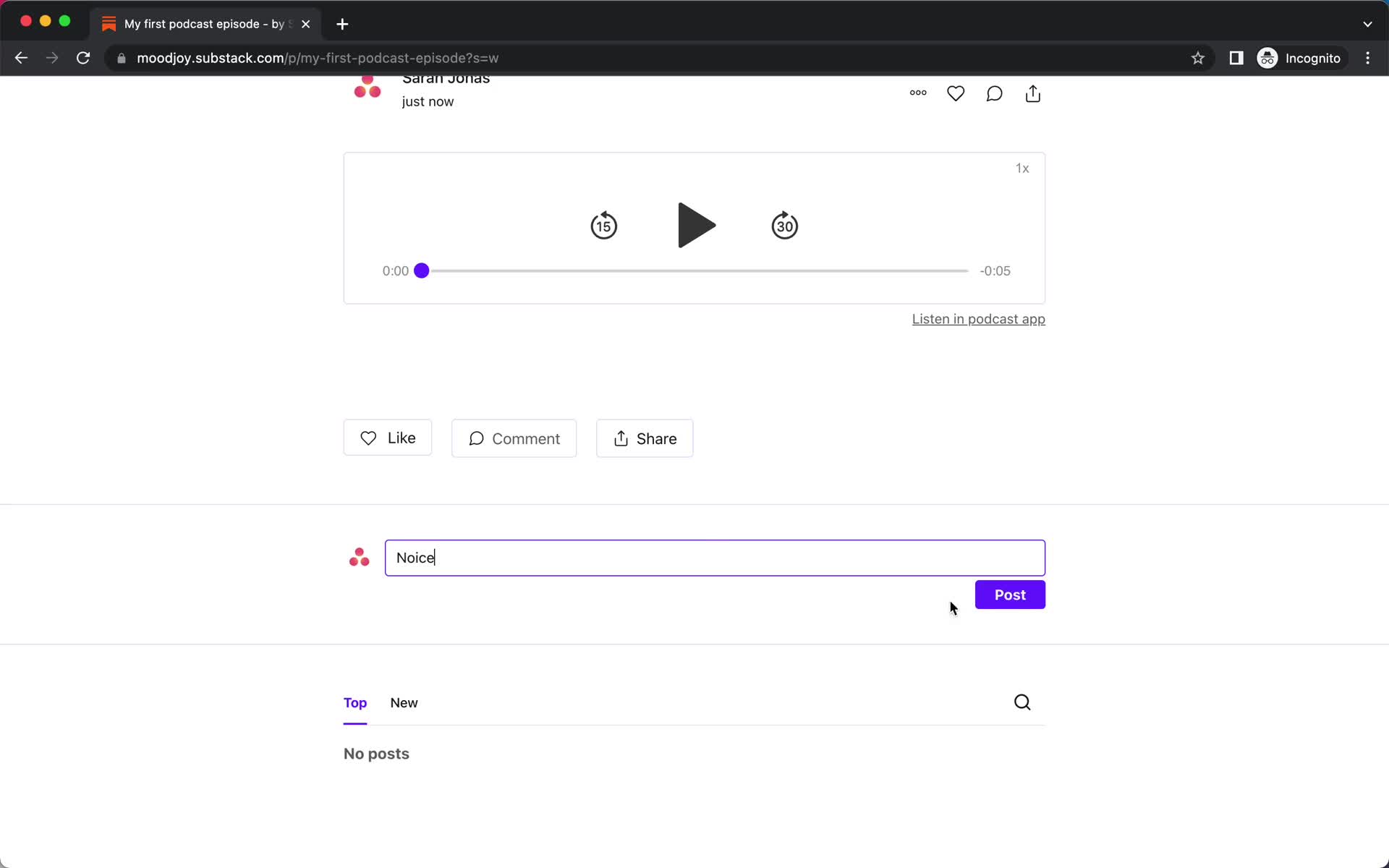Image resolution: width=1389 pixels, height=868 pixels.
Task: Click the Substack site favicon in tab
Action: coord(108,24)
